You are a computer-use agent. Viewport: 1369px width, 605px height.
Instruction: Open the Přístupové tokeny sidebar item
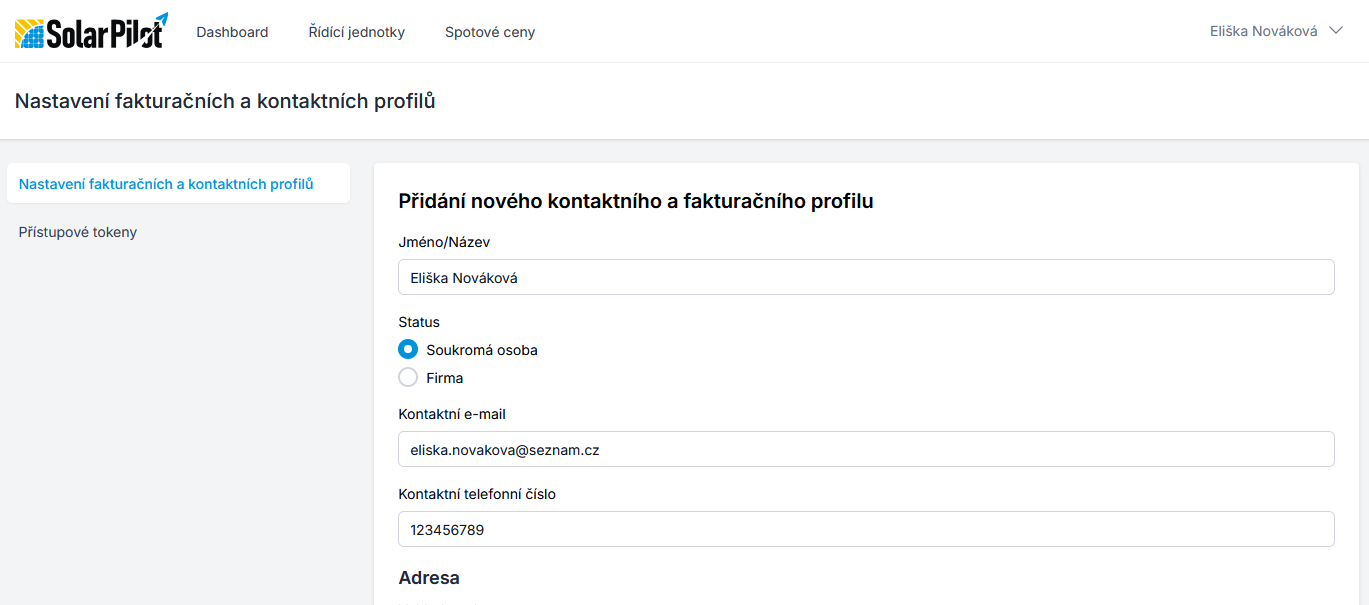click(x=78, y=232)
